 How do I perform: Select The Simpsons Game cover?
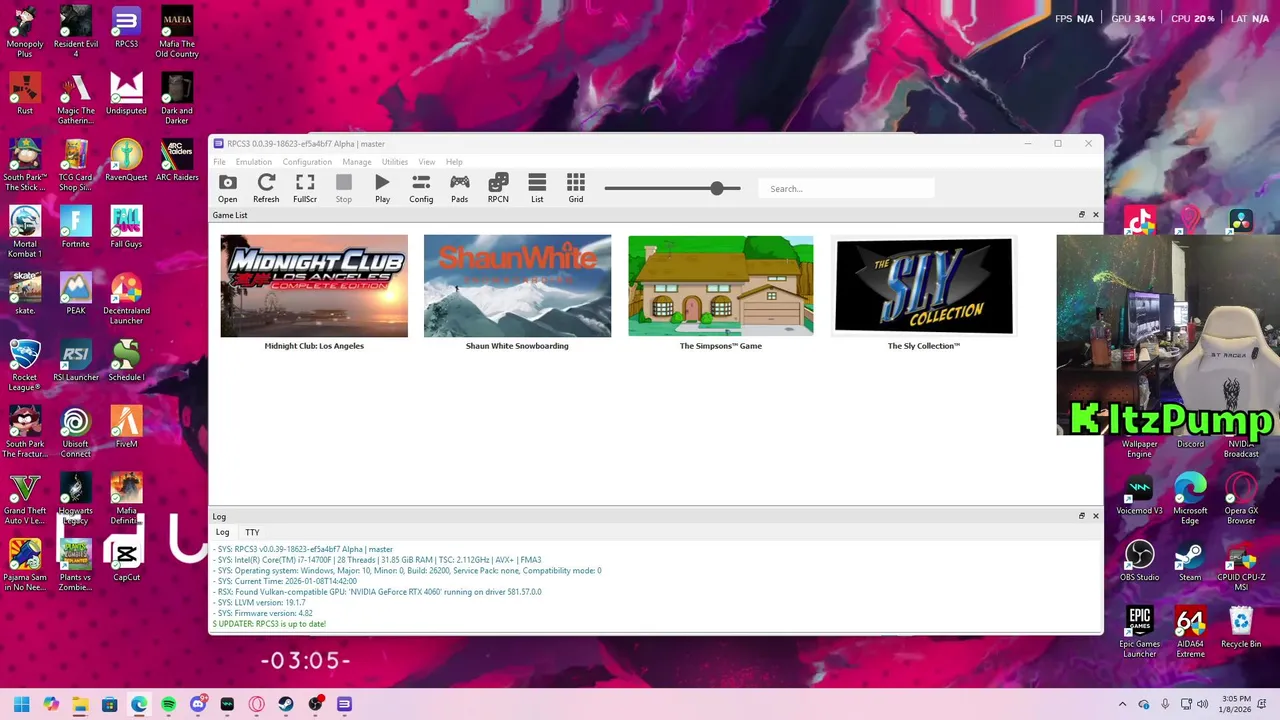(x=721, y=286)
